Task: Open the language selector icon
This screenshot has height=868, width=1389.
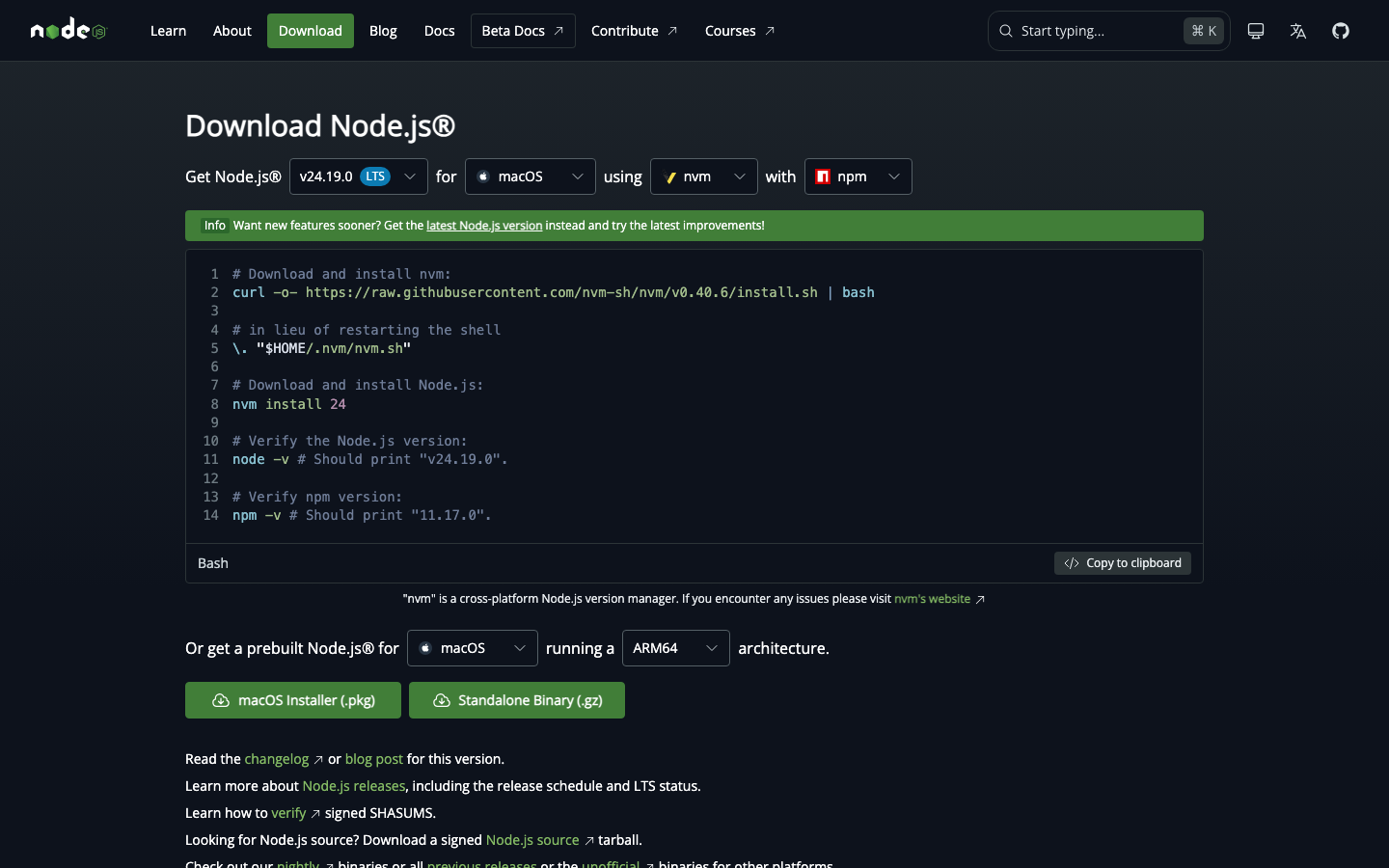Action: point(1298,31)
